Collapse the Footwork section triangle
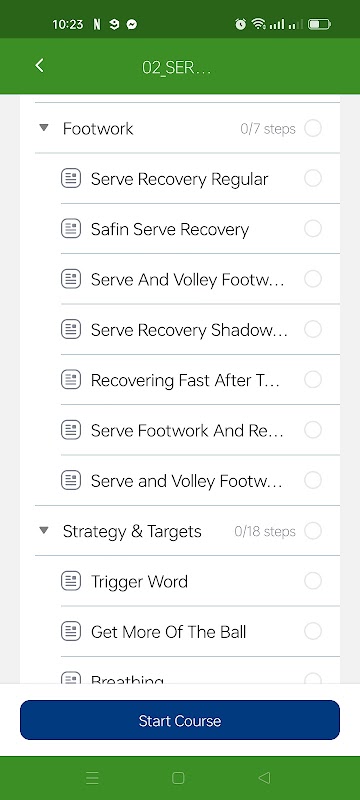Viewport: 360px width, 800px height. point(44,128)
